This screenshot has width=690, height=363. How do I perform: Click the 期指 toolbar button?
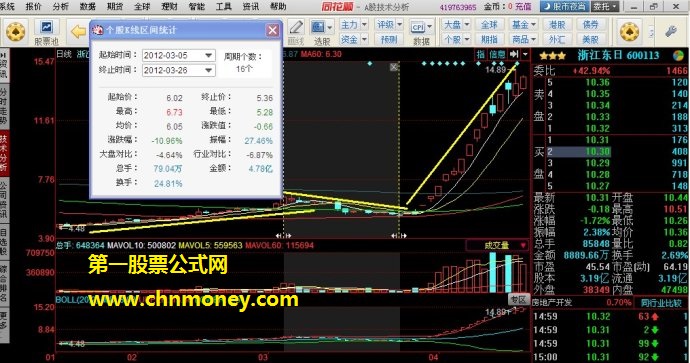489,39
